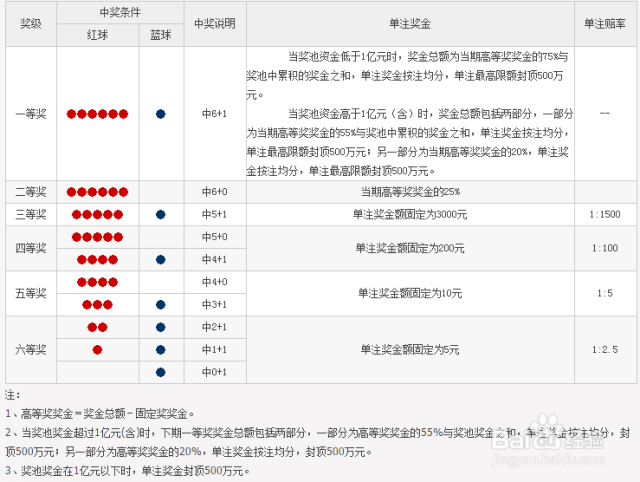Click the three red balls in 中3+1 row
Viewport: 640px width, 482px height.
[x=97, y=304]
